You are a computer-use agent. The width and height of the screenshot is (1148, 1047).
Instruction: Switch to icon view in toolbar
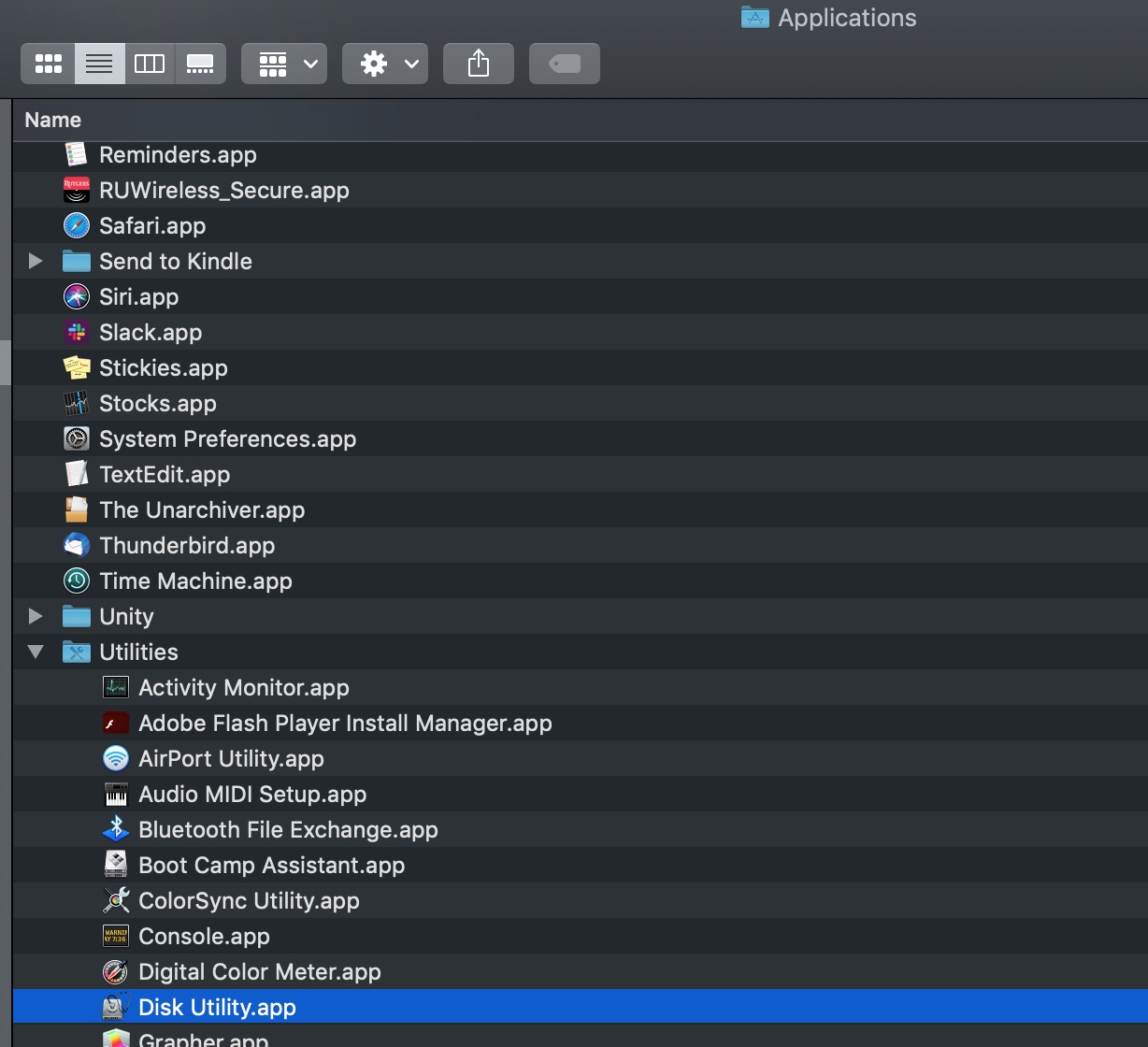[x=49, y=64]
